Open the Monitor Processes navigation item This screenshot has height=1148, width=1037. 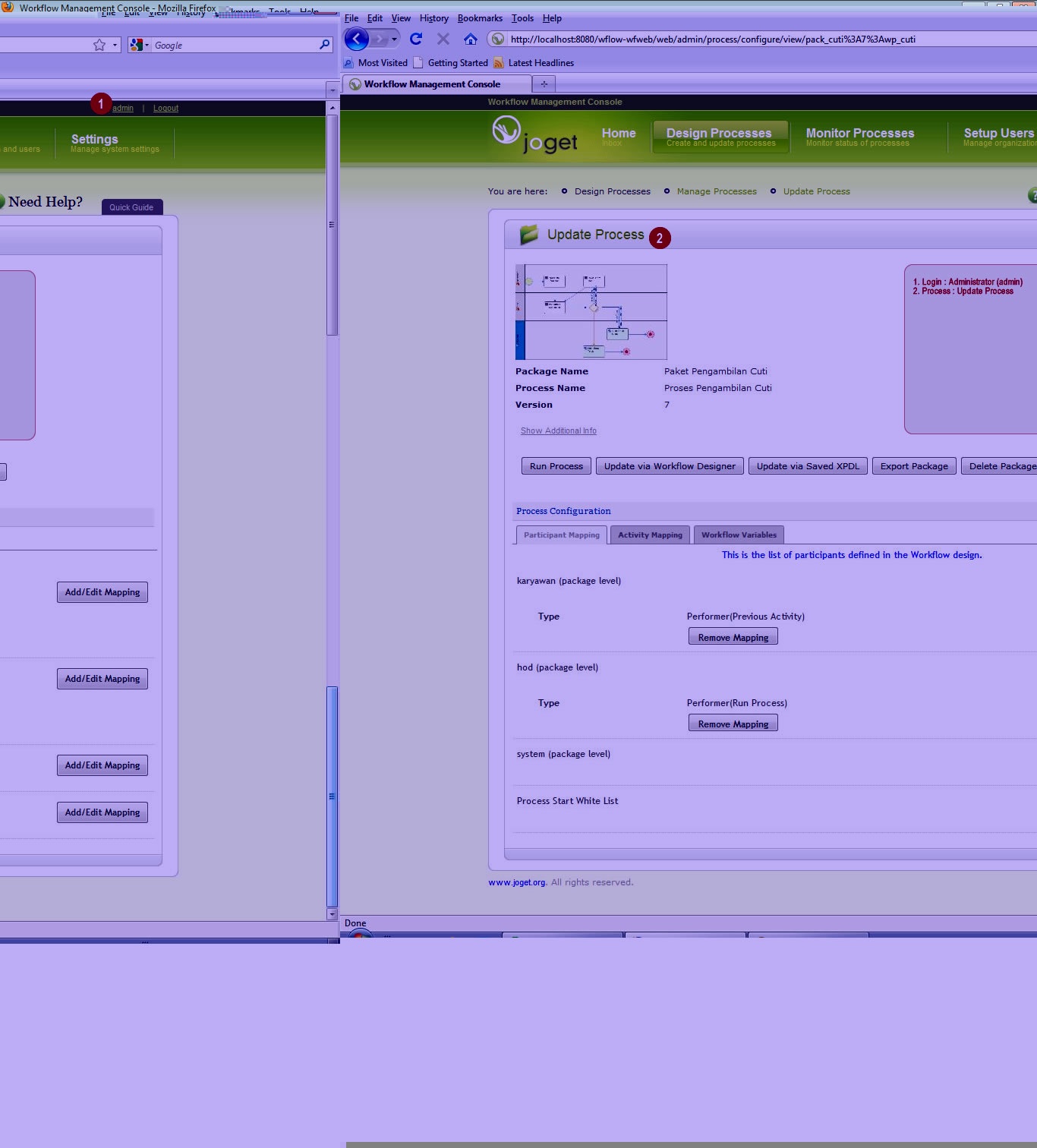[x=860, y=137]
